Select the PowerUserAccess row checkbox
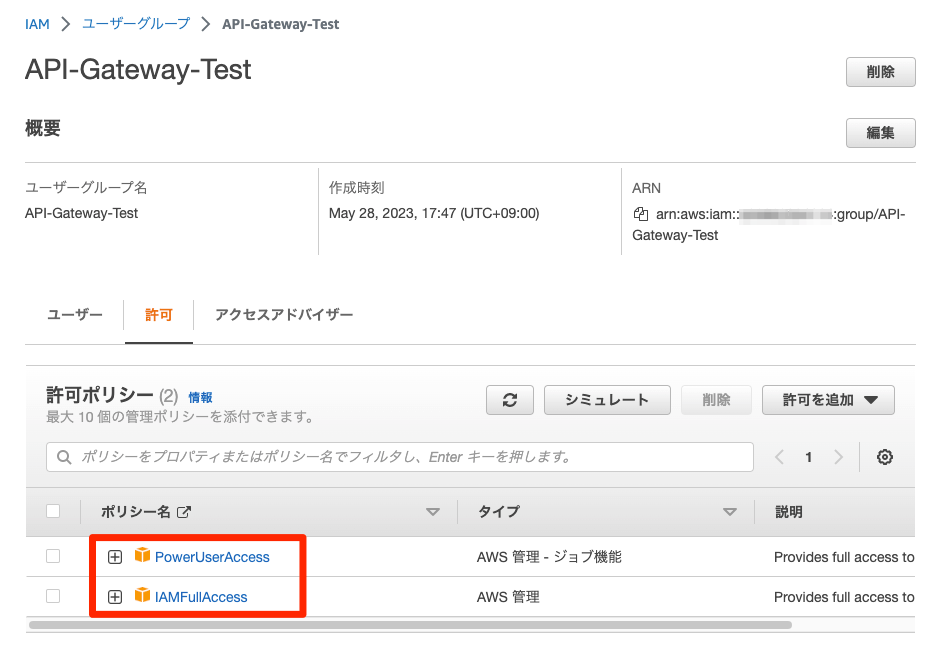940x657 pixels. [x=53, y=556]
